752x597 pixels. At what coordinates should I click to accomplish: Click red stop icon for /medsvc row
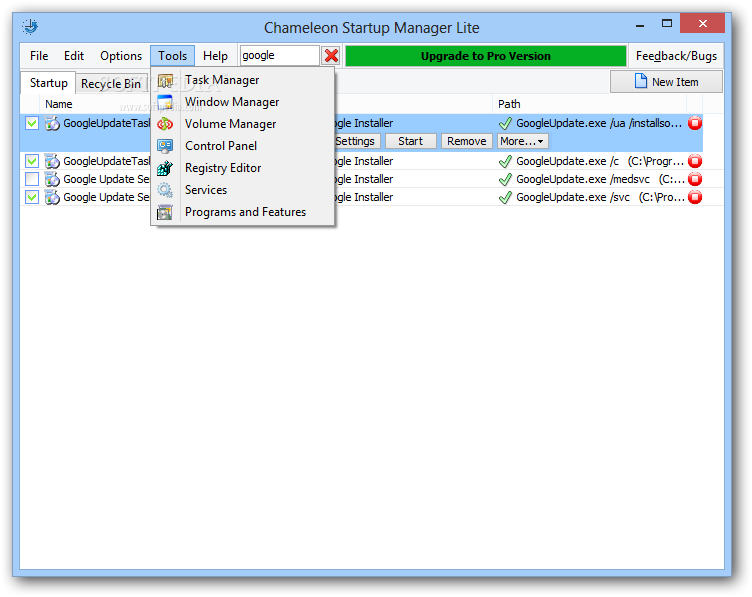pyautogui.click(x=695, y=179)
